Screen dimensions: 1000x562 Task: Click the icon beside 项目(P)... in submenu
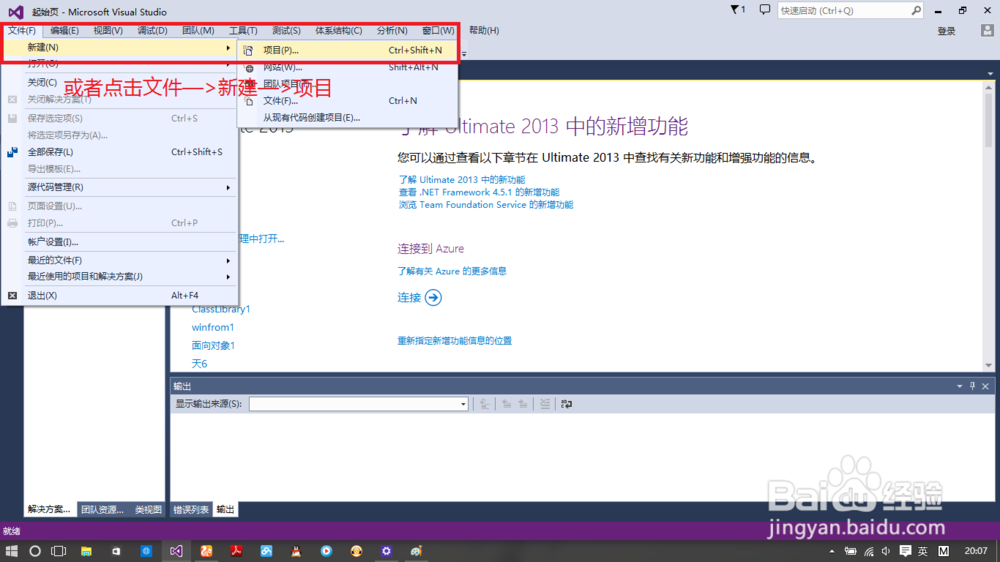[248, 50]
